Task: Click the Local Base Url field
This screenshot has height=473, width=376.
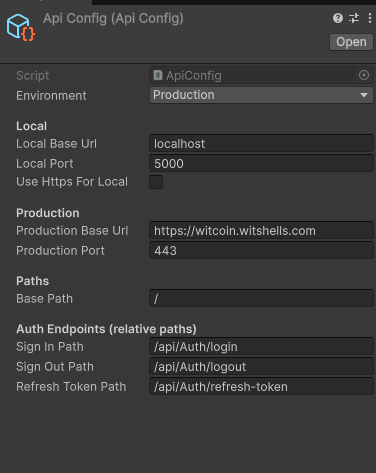Action: [261, 144]
